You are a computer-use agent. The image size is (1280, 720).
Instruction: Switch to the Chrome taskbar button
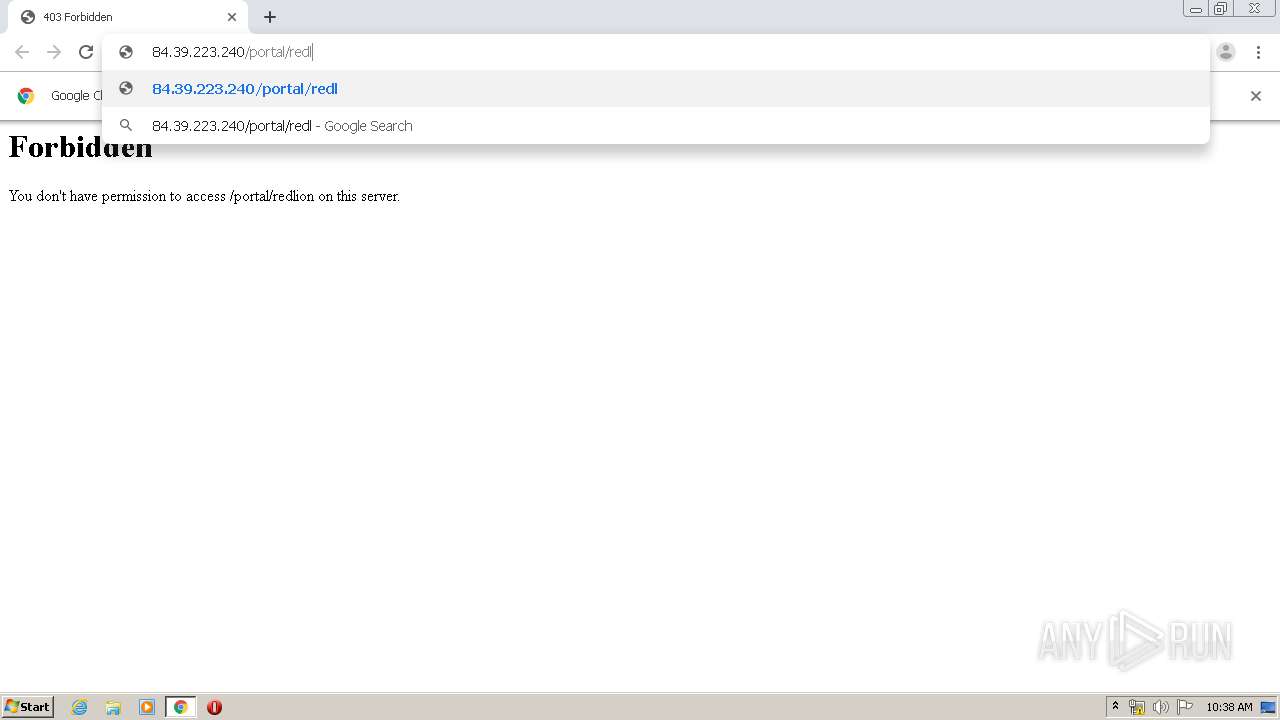(180, 707)
